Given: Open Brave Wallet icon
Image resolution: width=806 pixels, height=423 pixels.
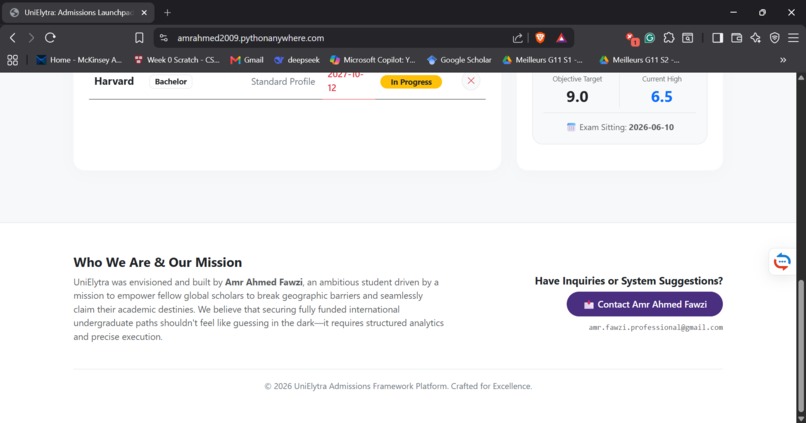Looking at the screenshot, I should [x=737, y=38].
